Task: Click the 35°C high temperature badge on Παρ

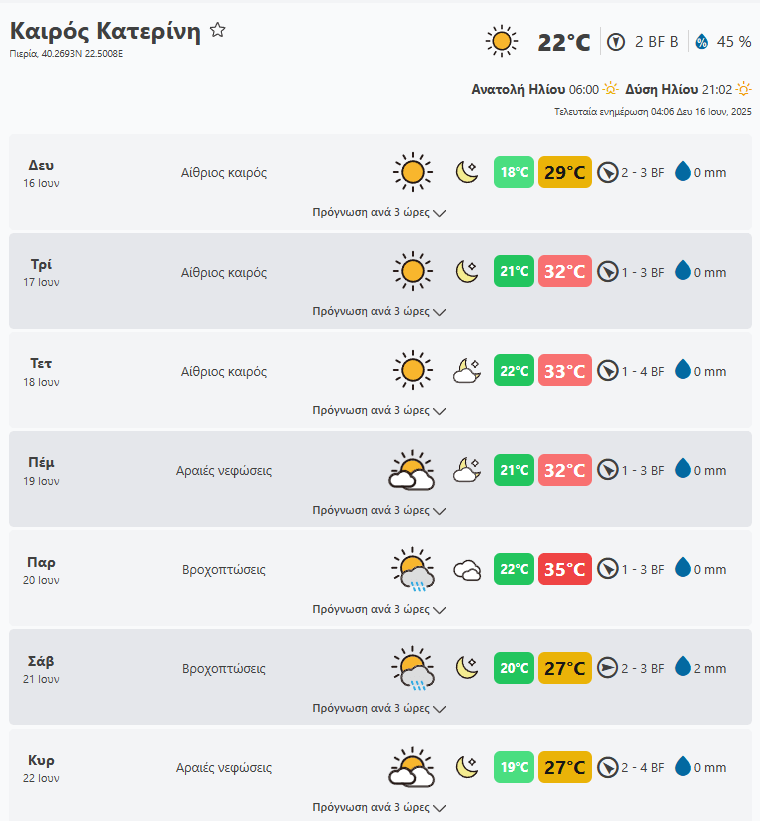Action: [x=564, y=569]
